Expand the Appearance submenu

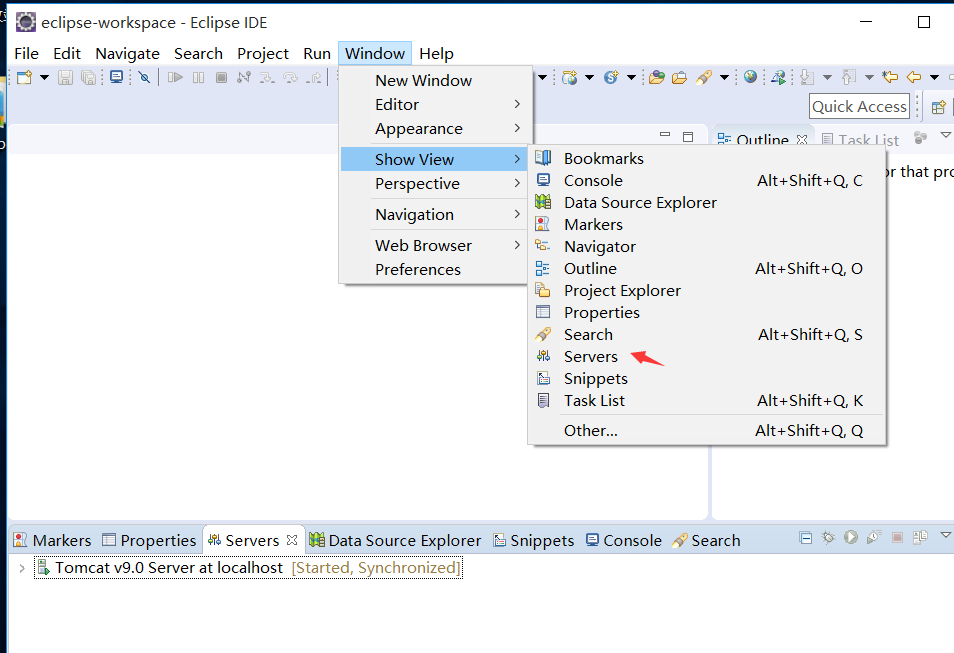click(x=436, y=129)
